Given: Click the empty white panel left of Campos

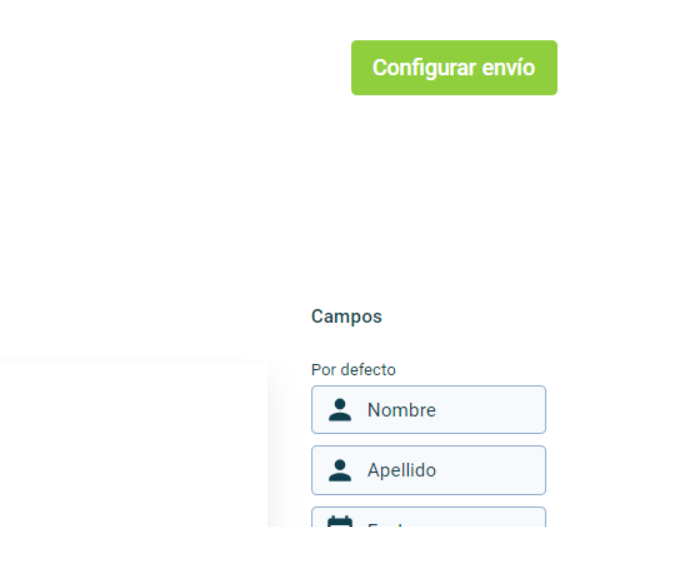Looking at the screenshot, I should click(x=134, y=445).
